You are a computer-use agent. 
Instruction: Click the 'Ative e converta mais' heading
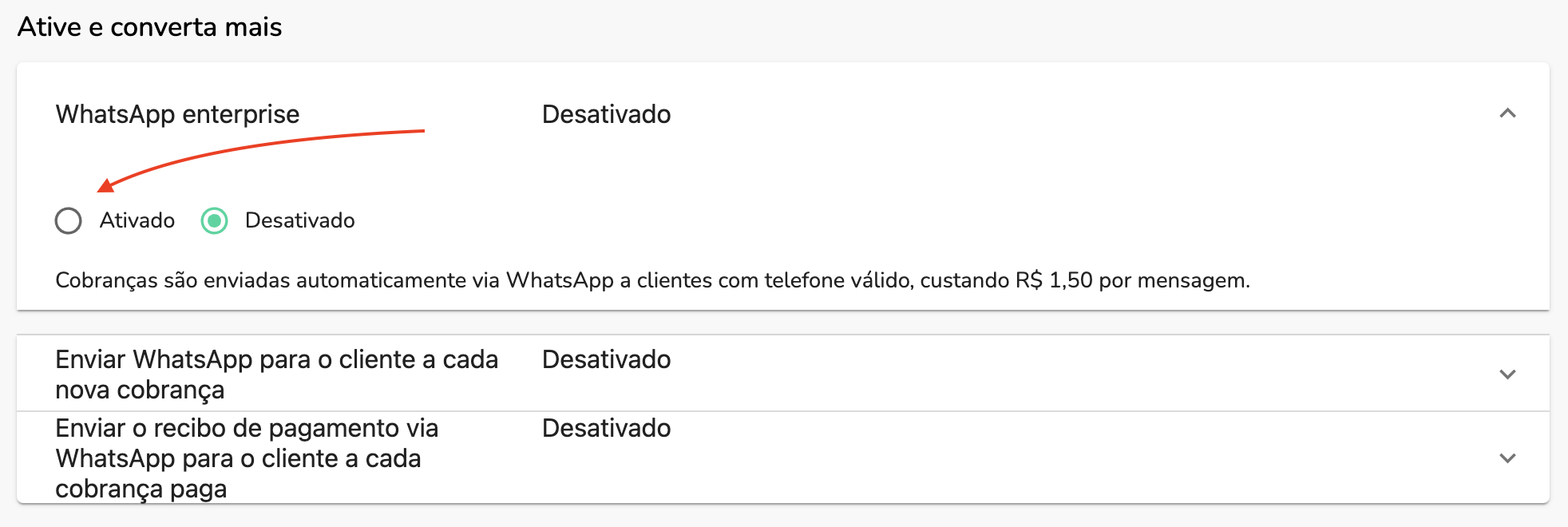pos(150,26)
